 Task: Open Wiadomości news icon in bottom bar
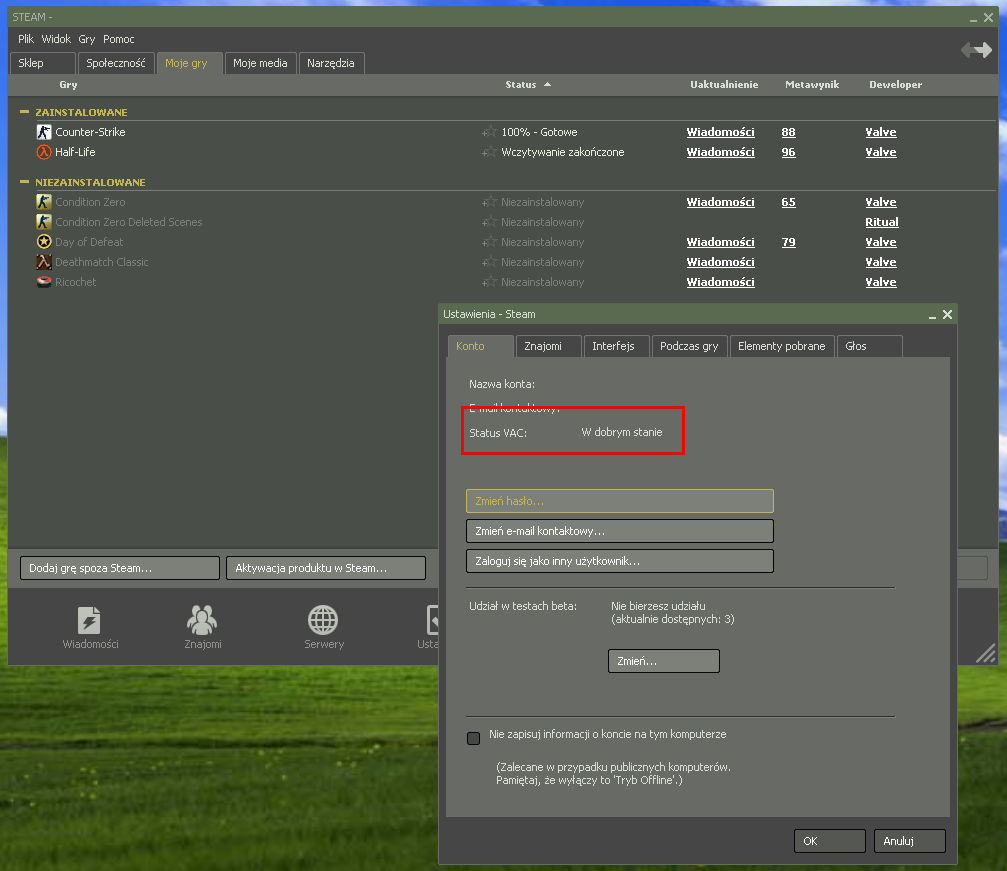pyautogui.click(x=89, y=620)
